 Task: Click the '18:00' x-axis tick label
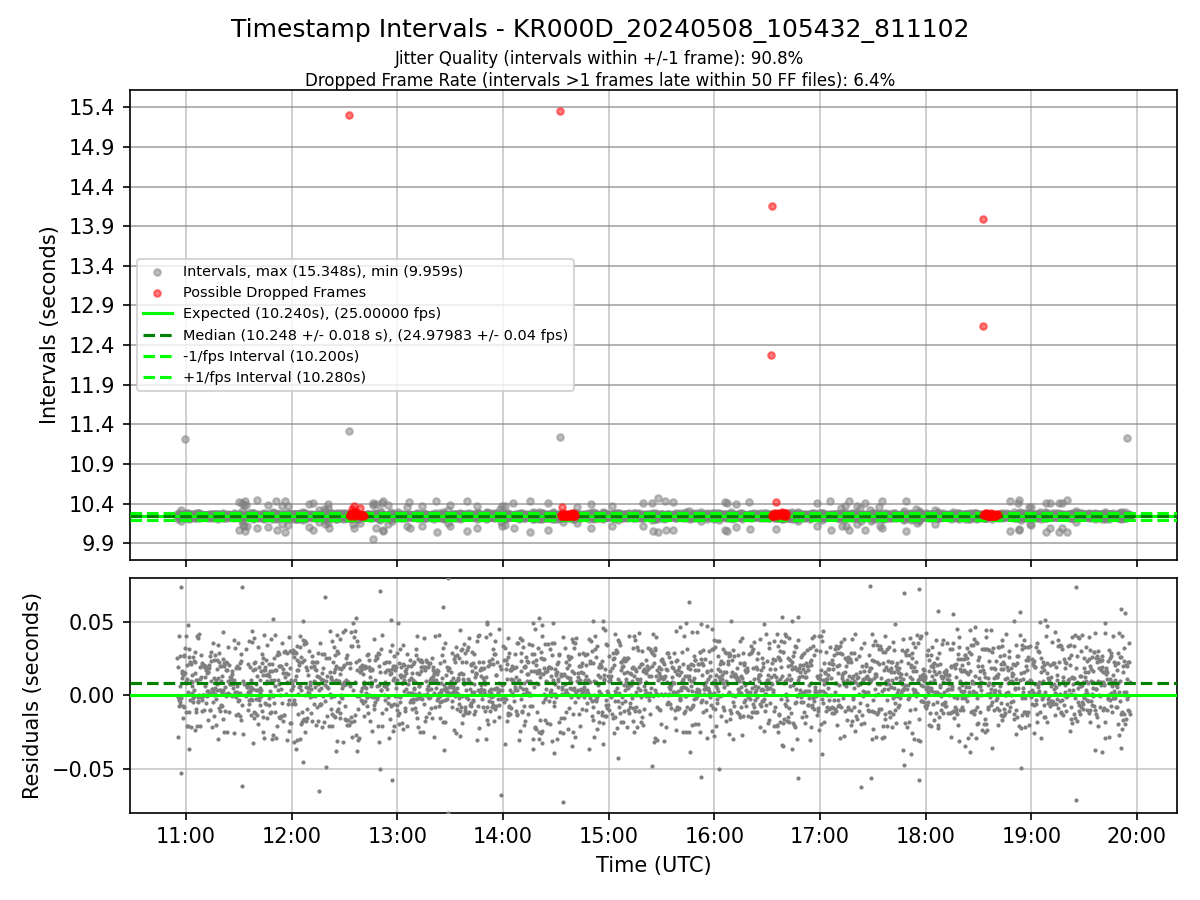click(925, 835)
